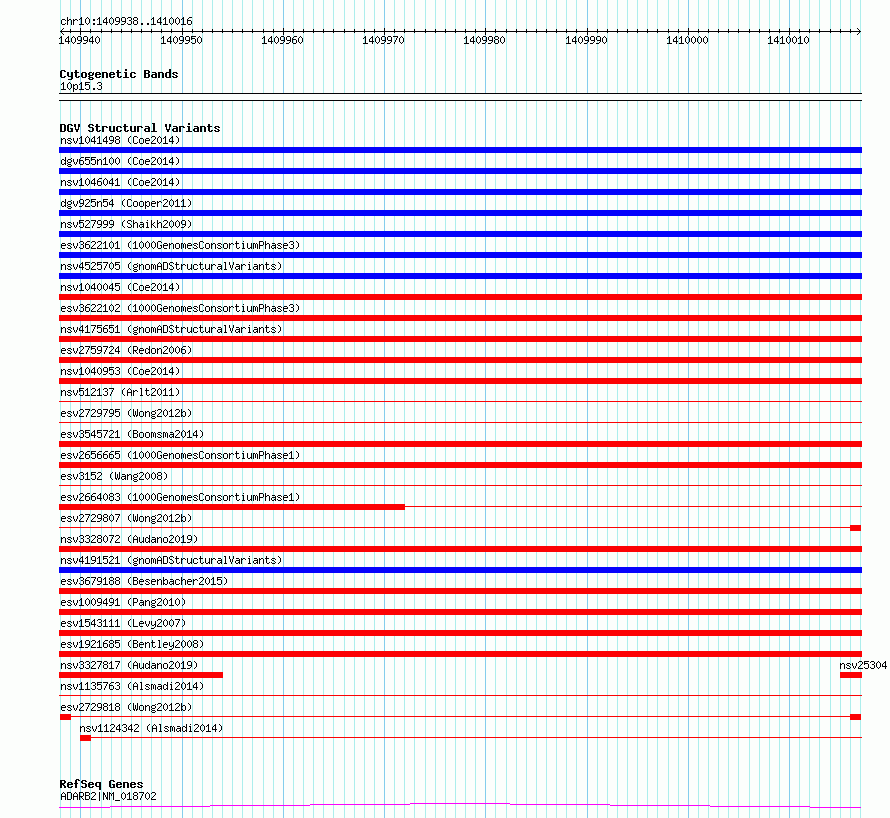This screenshot has width=890, height=818.
Task: Click the 1409940 ruler position label
Action: pos(79,40)
